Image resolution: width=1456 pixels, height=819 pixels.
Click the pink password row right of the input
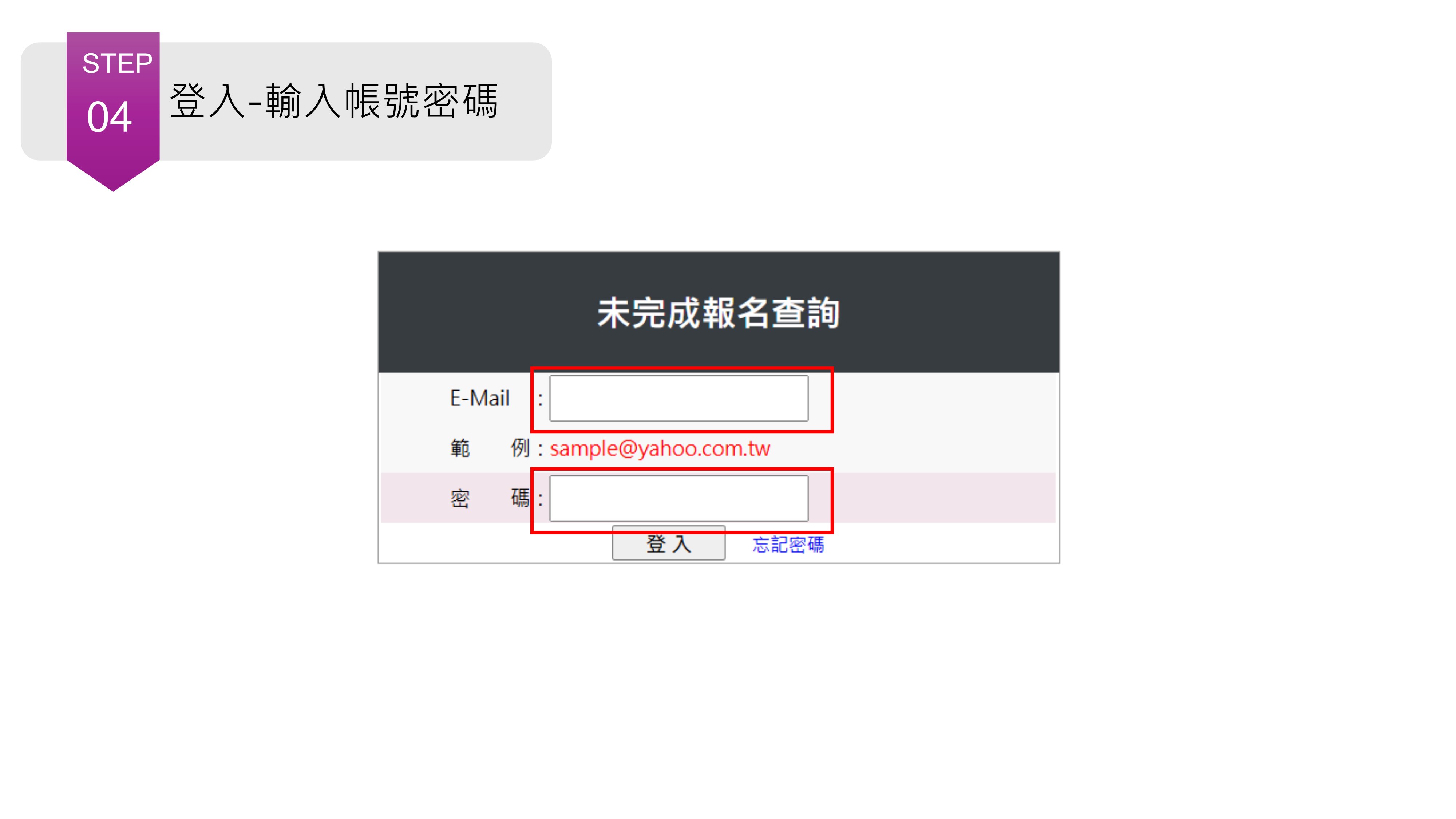coord(944,498)
